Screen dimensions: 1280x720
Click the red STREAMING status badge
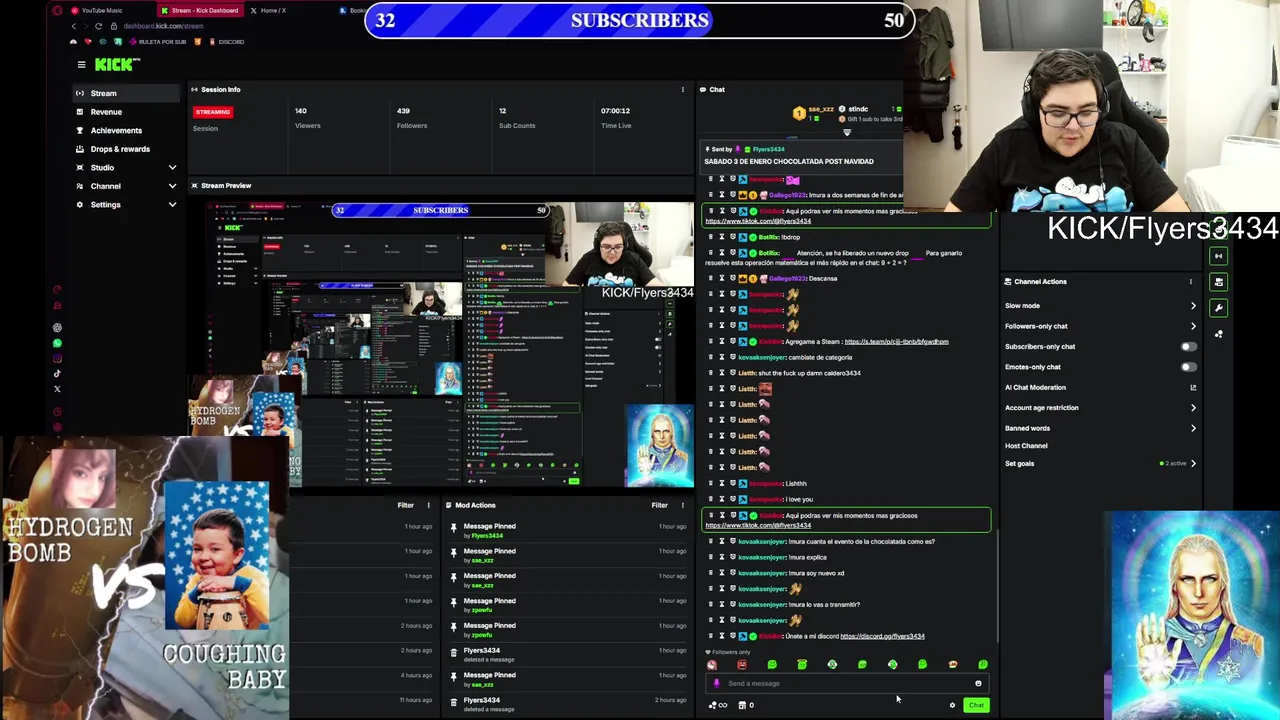click(x=213, y=112)
